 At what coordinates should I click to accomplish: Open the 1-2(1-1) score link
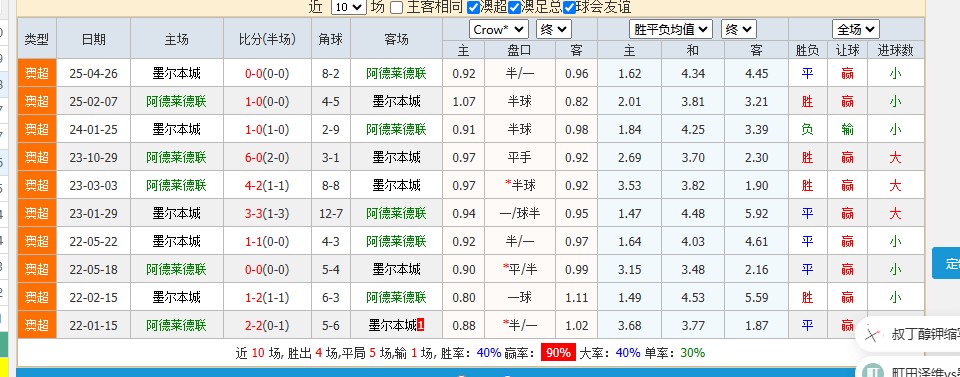pyautogui.click(x=267, y=297)
